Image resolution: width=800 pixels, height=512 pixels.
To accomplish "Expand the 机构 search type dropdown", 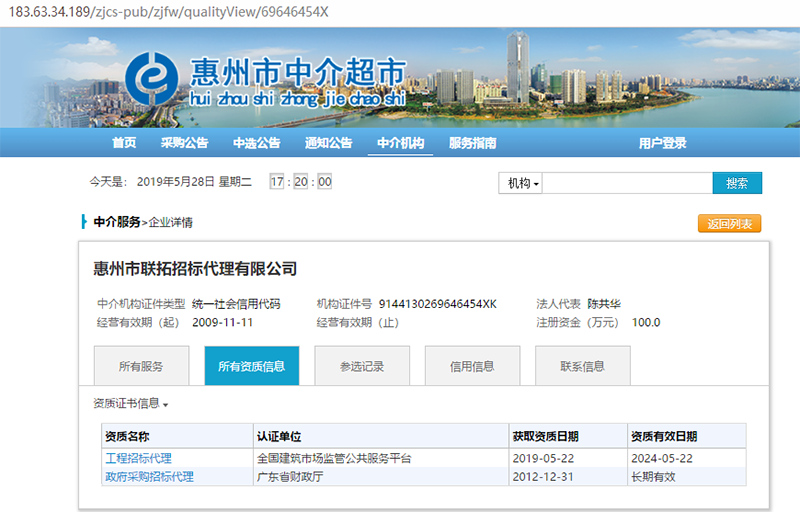I will point(521,184).
